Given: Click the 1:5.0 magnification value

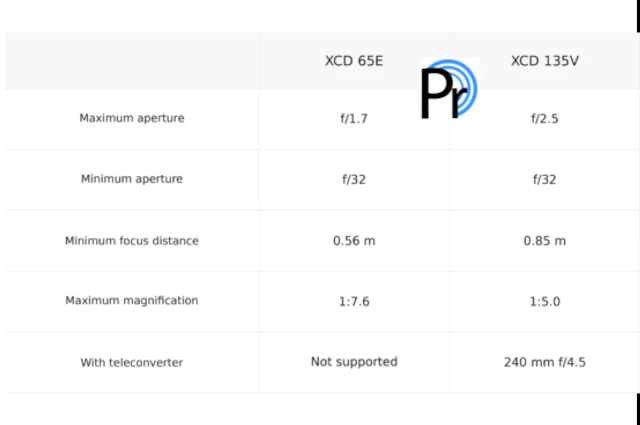Looking at the screenshot, I should click(544, 301).
